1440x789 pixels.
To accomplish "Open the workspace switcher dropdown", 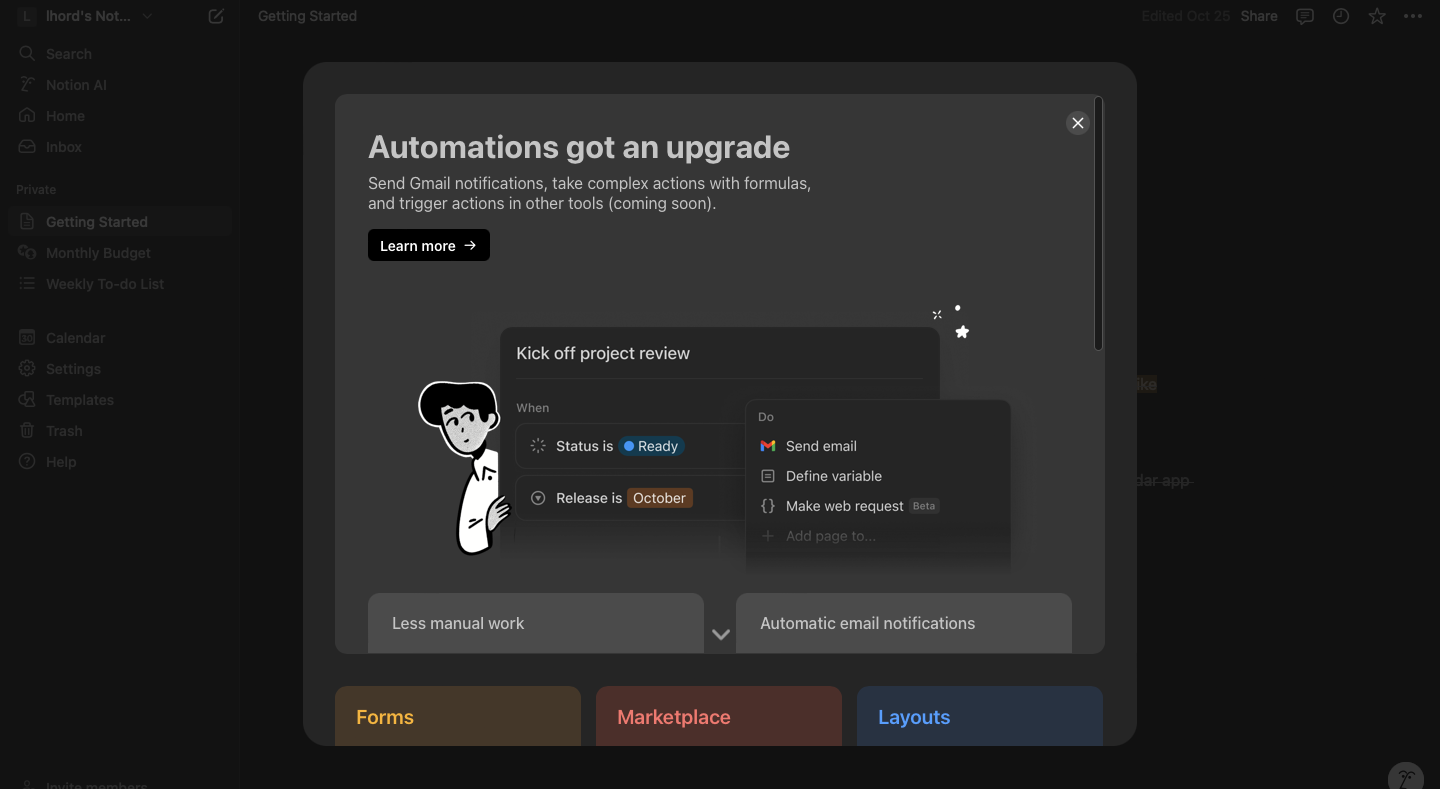I will (x=145, y=16).
